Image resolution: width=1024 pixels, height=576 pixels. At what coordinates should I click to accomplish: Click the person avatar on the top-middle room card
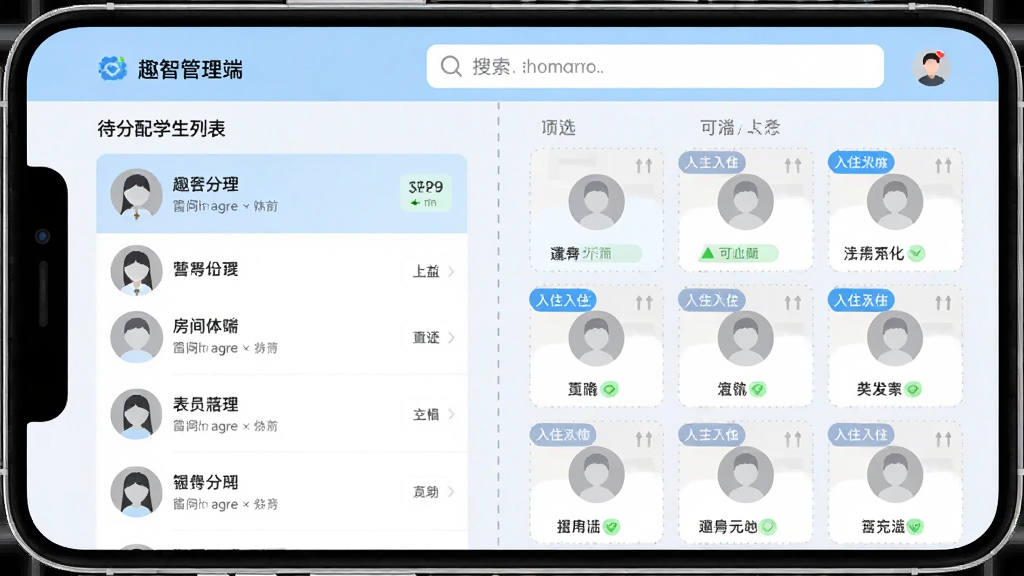pyautogui.click(x=745, y=202)
